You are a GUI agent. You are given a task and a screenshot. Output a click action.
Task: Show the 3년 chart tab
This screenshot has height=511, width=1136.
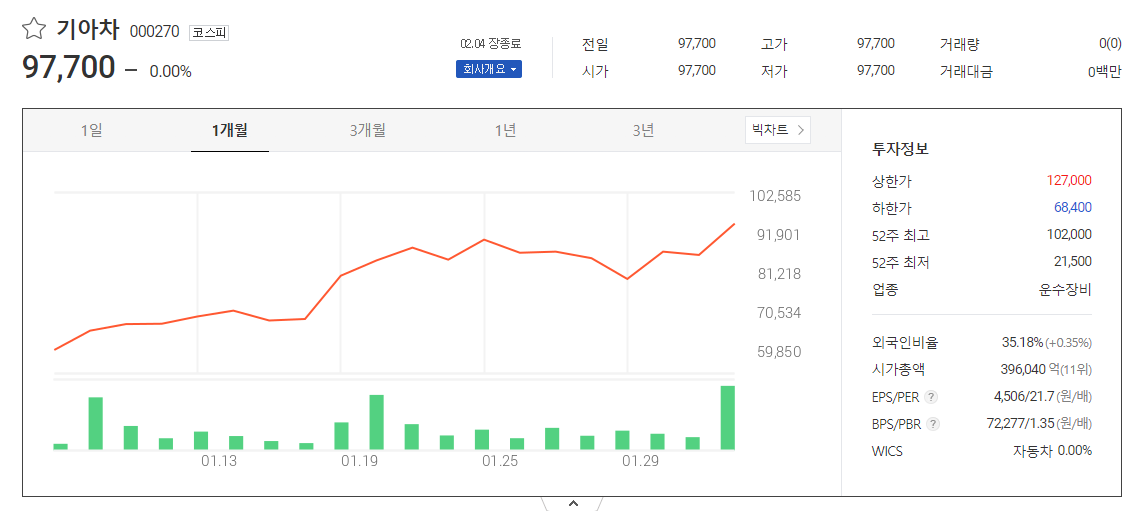[x=643, y=130]
